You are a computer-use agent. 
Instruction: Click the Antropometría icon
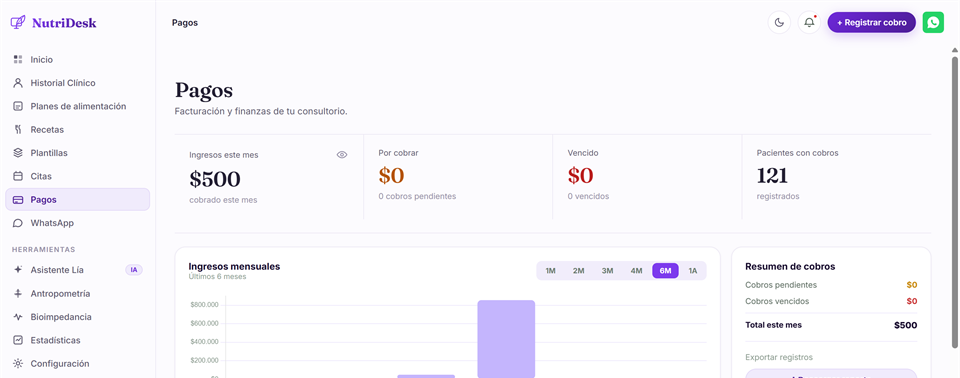18,293
